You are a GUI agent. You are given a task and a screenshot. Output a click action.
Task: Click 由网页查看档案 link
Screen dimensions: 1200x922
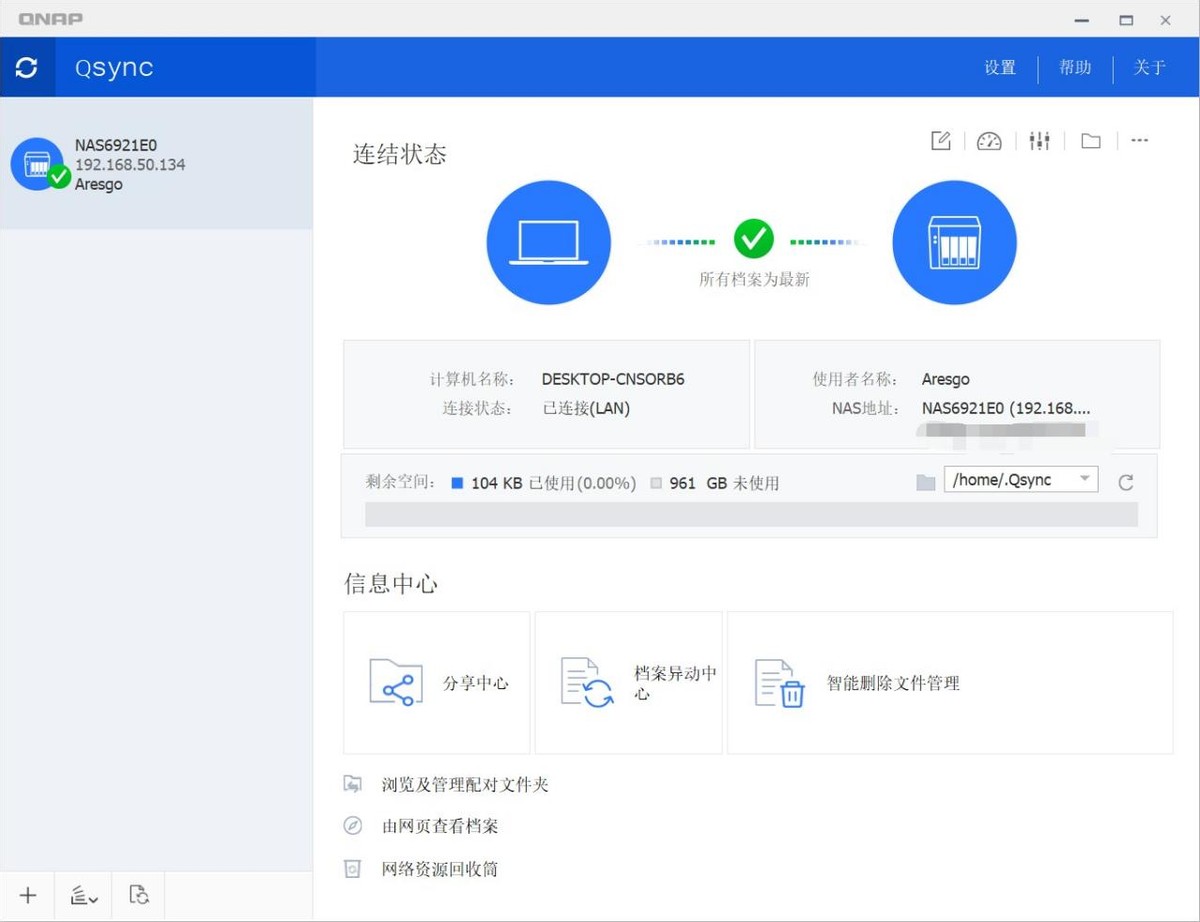(440, 826)
